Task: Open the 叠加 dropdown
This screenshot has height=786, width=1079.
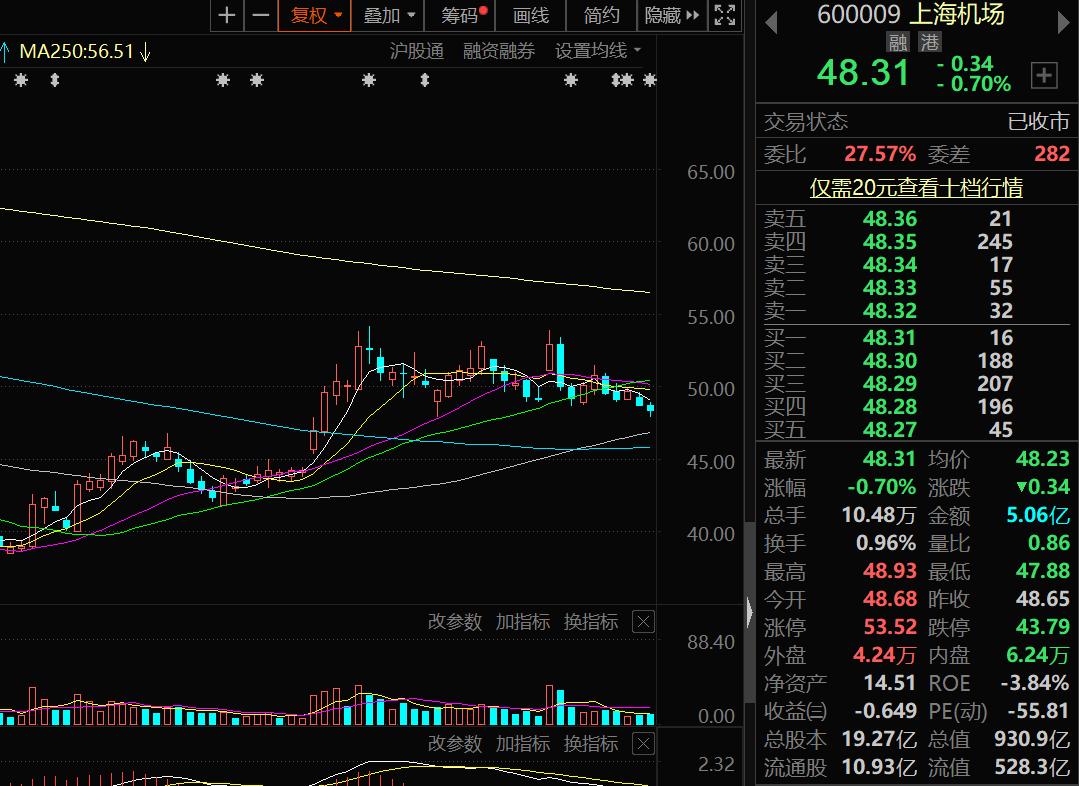Action: [389, 15]
